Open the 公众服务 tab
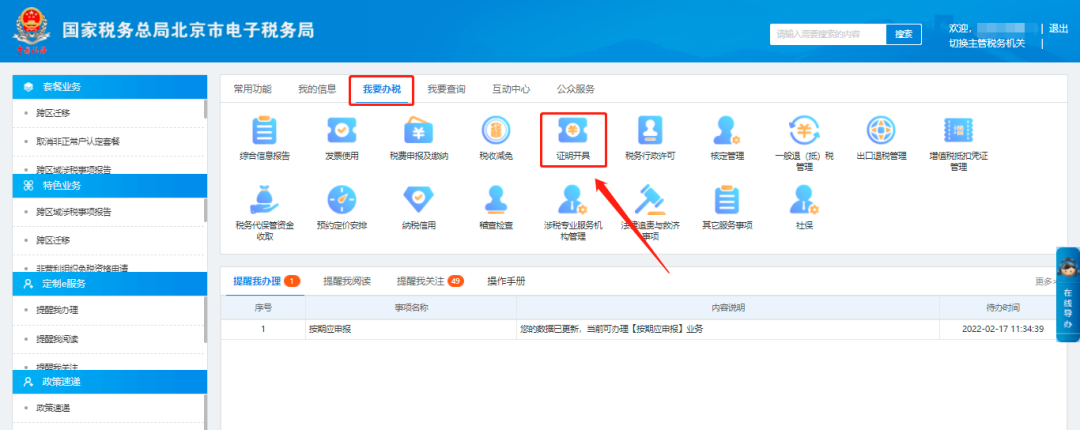Image resolution: width=1080 pixels, height=430 pixels. click(x=576, y=89)
